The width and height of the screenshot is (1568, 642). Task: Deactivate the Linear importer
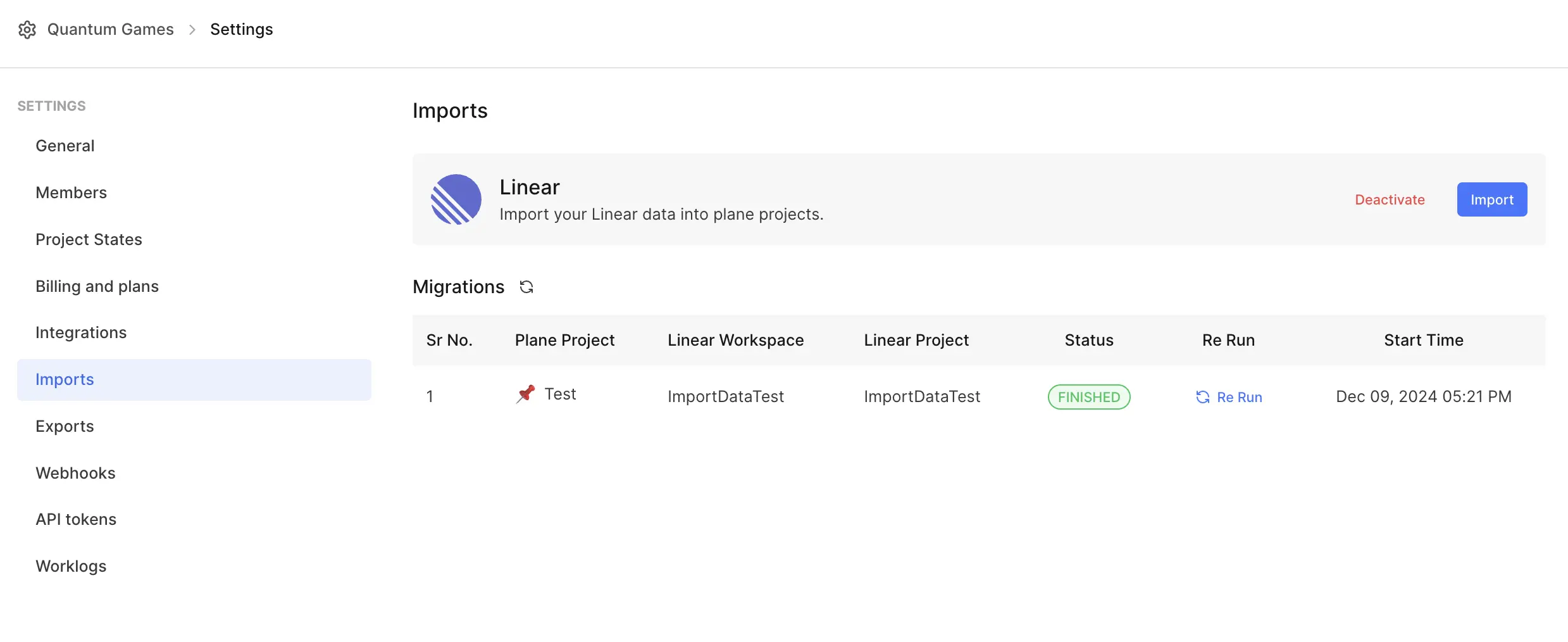point(1390,199)
